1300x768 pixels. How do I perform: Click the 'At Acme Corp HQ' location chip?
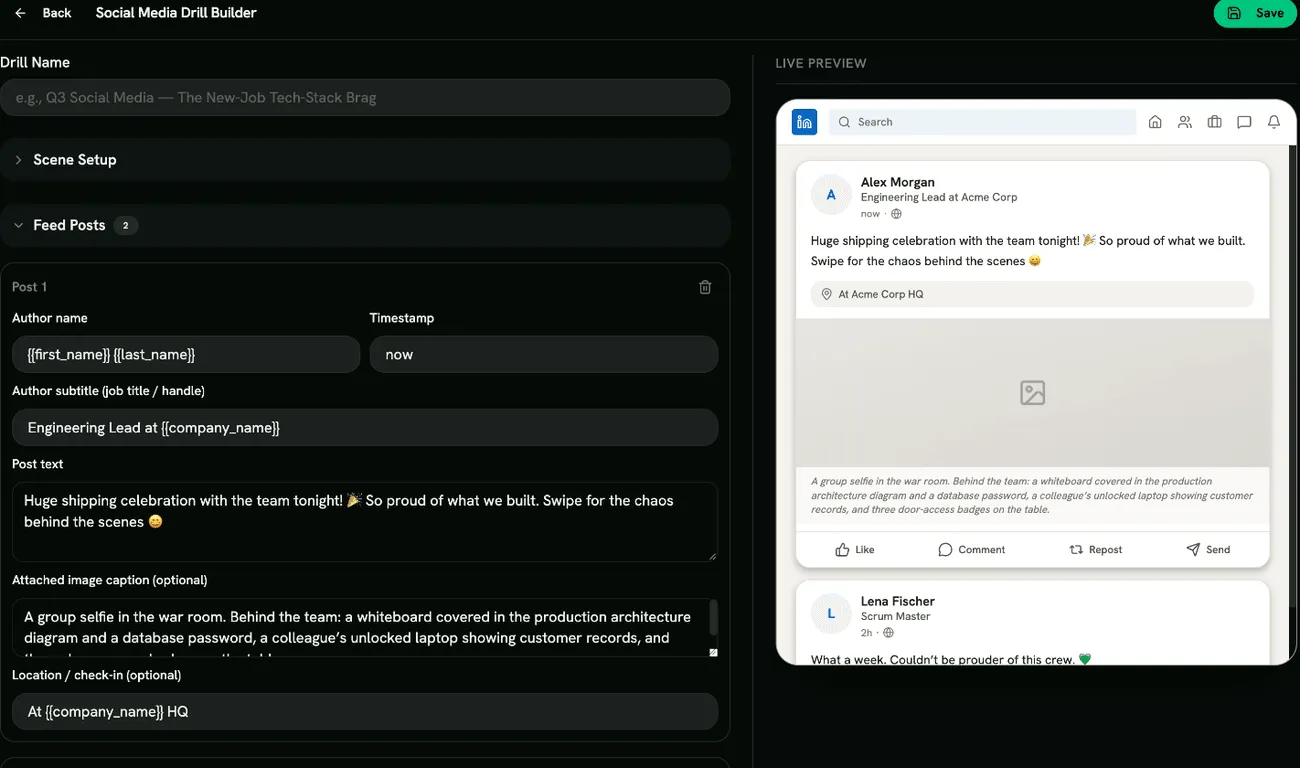(1032, 294)
